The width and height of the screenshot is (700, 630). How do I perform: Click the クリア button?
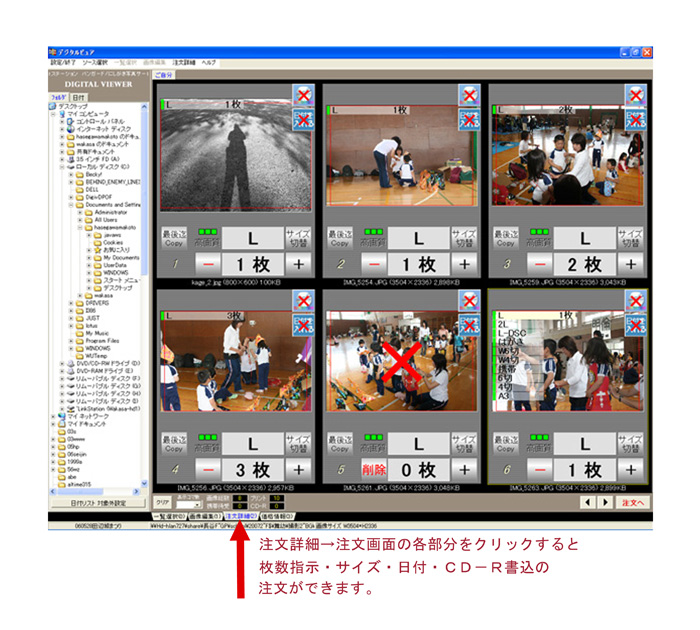163,502
